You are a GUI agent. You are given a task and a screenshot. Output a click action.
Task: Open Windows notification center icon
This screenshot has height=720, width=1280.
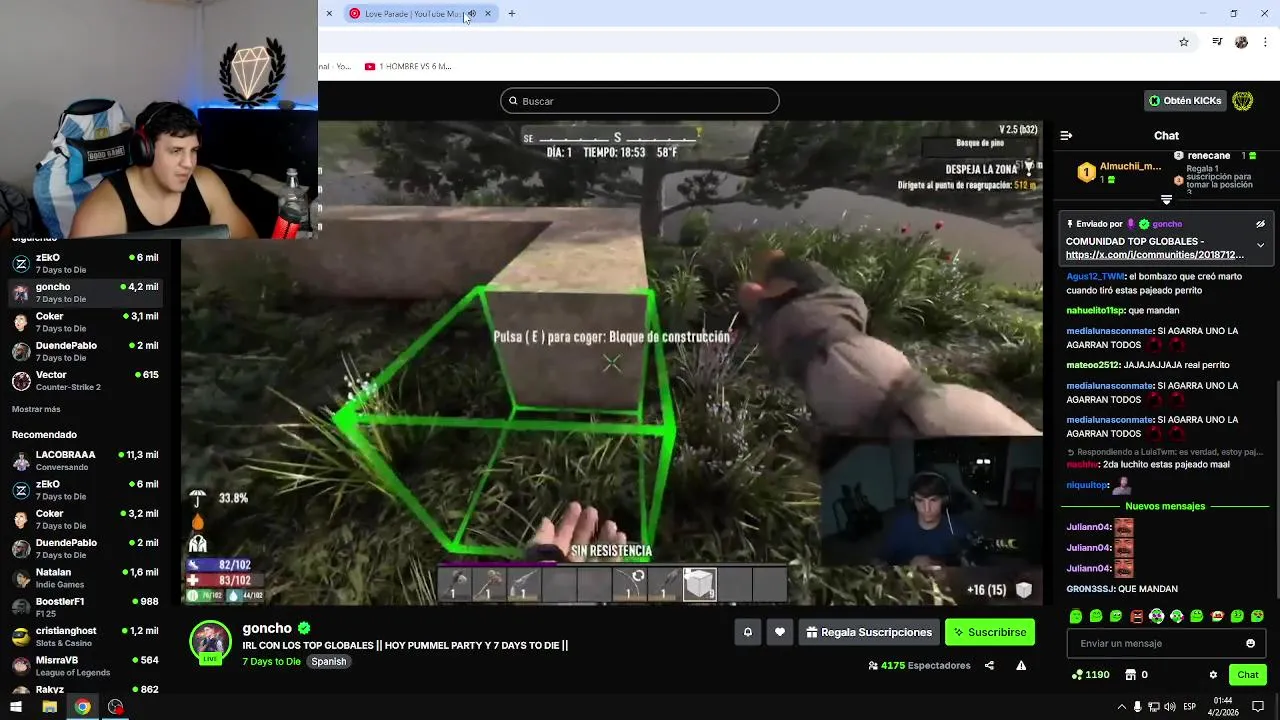(x=1258, y=707)
